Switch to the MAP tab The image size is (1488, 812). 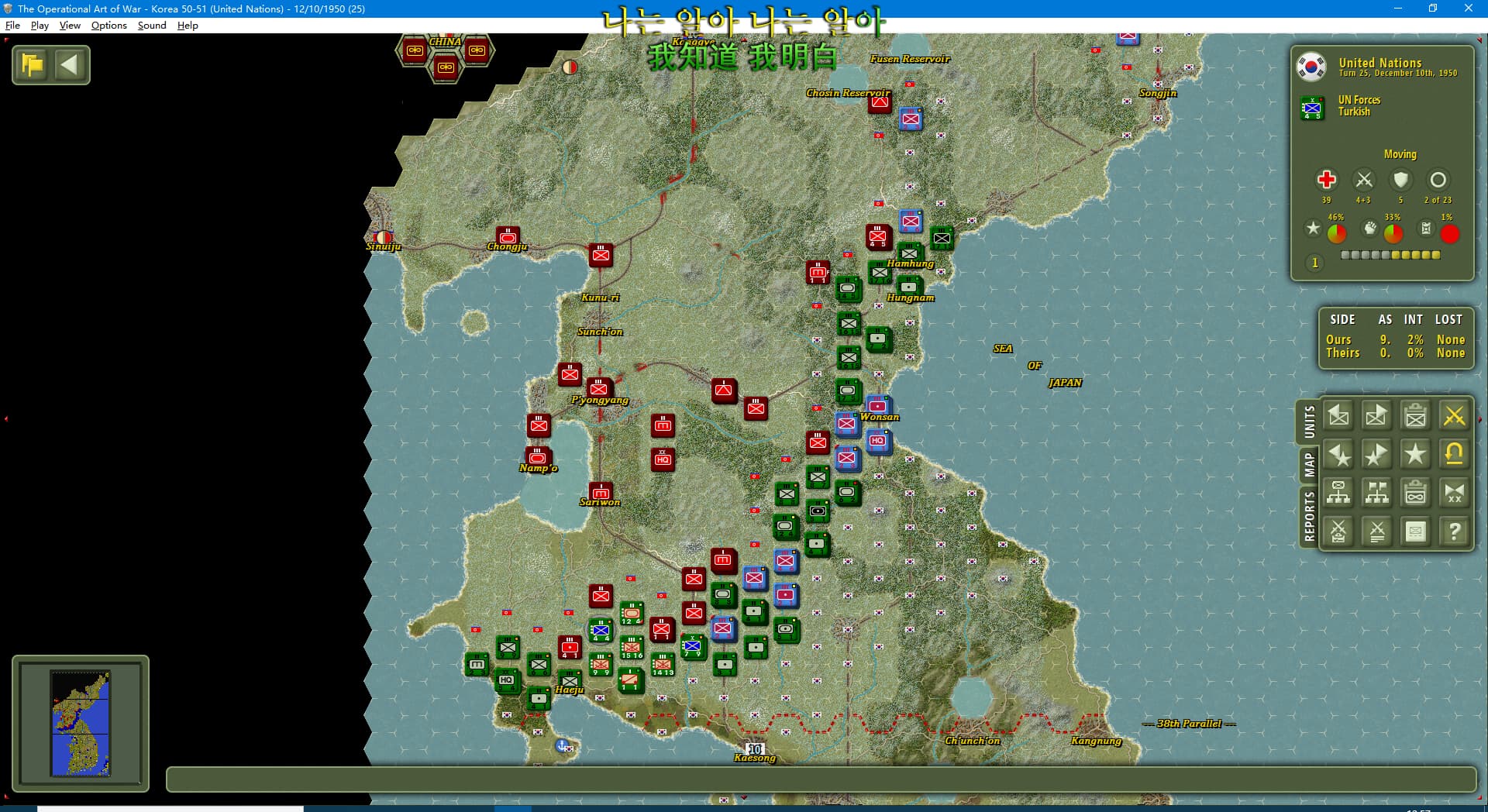(1309, 465)
